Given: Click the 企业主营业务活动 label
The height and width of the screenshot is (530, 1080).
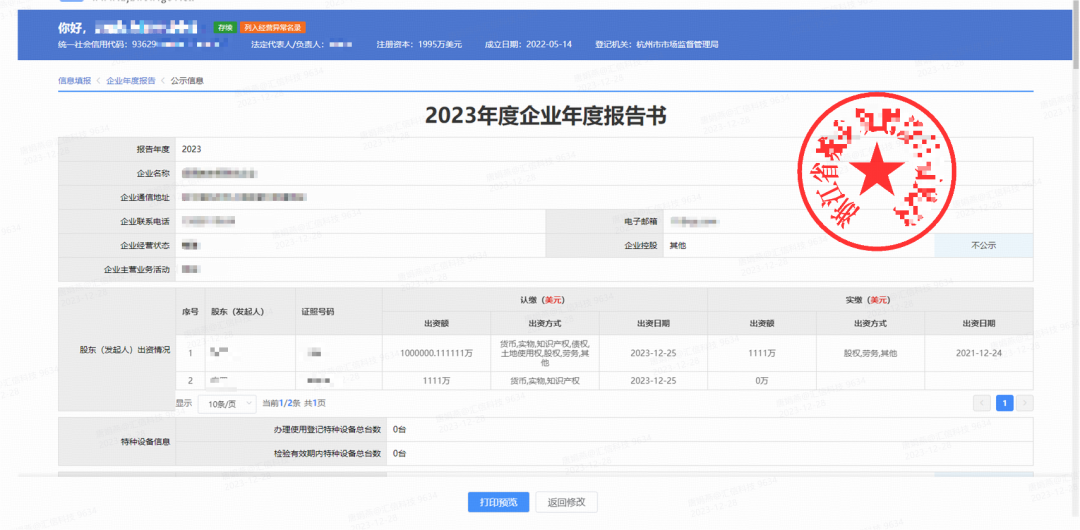Looking at the screenshot, I should (x=136, y=269).
